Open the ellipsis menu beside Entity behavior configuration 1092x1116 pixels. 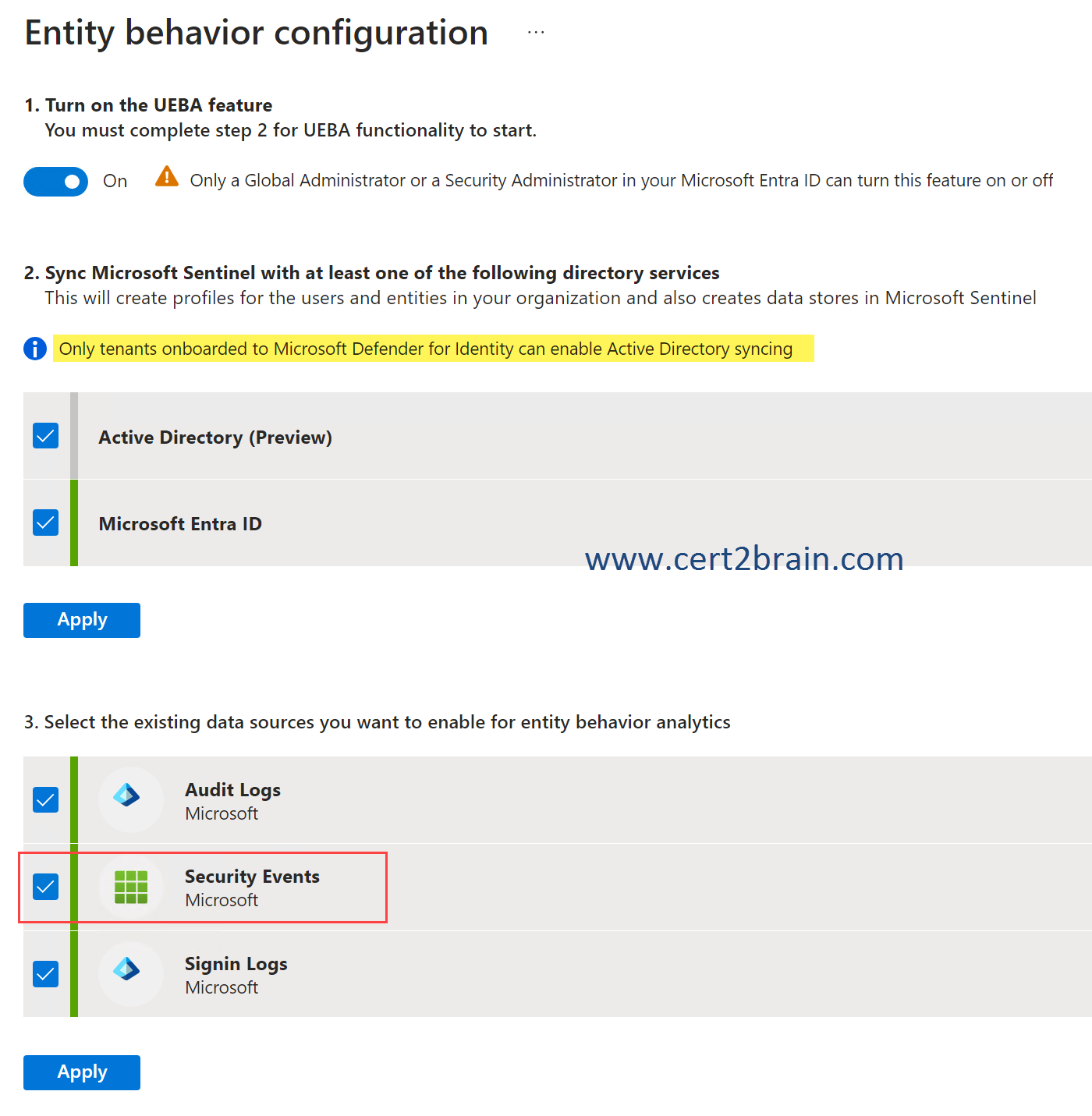[535, 31]
